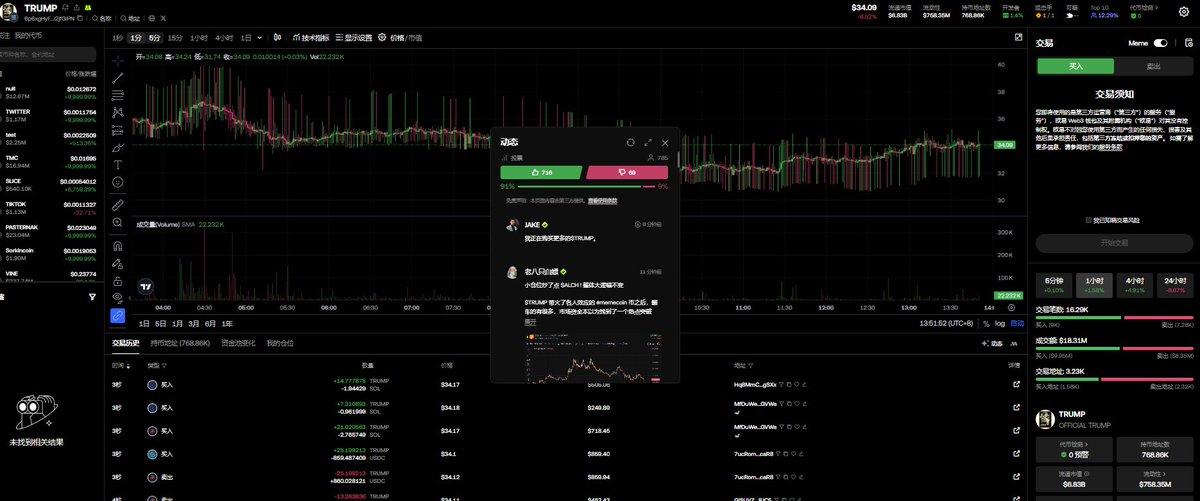Toggle the log scale option
This screenshot has width=1200, height=501.
point(1000,323)
